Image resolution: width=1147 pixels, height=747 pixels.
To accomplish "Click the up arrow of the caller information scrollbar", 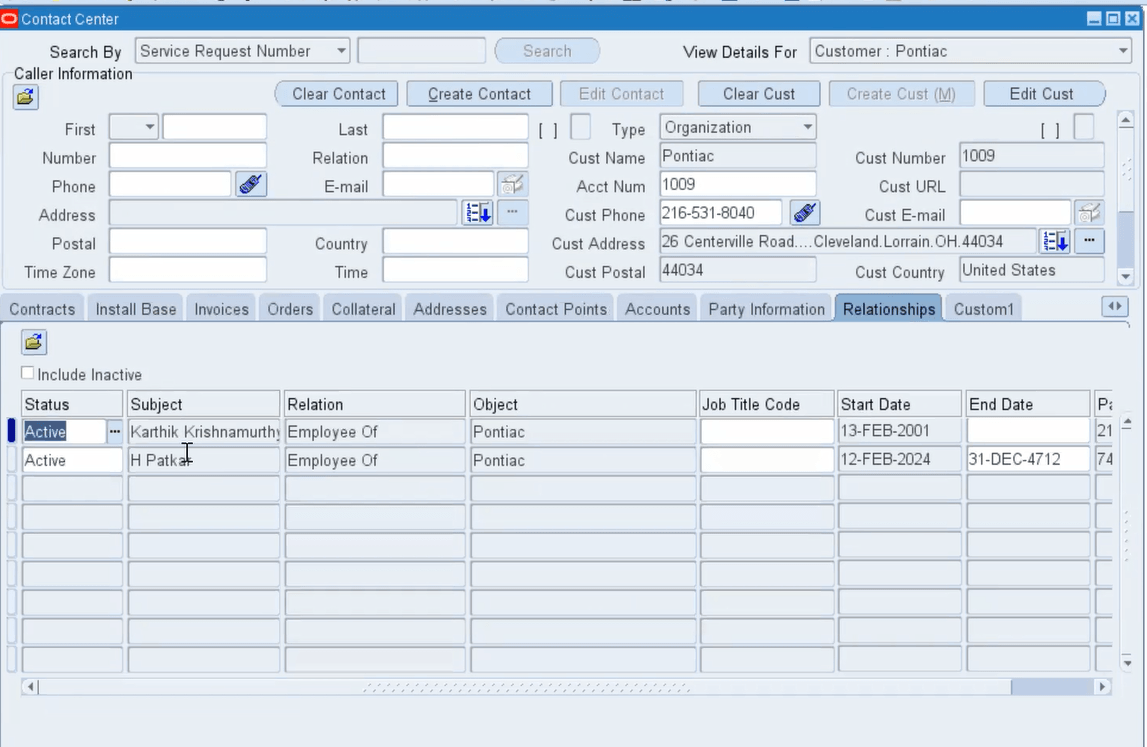I will [x=1127, y=120].
